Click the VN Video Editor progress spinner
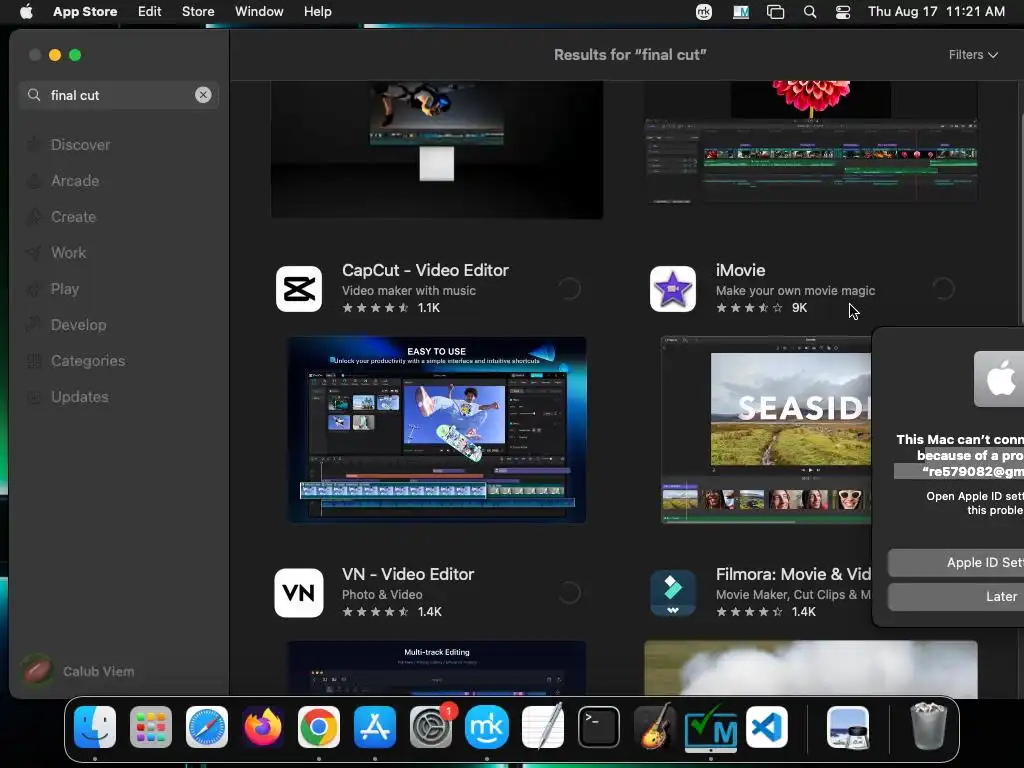Image resolution: width=1024 pixels, height=768 pixels. (x=569, y=593)
